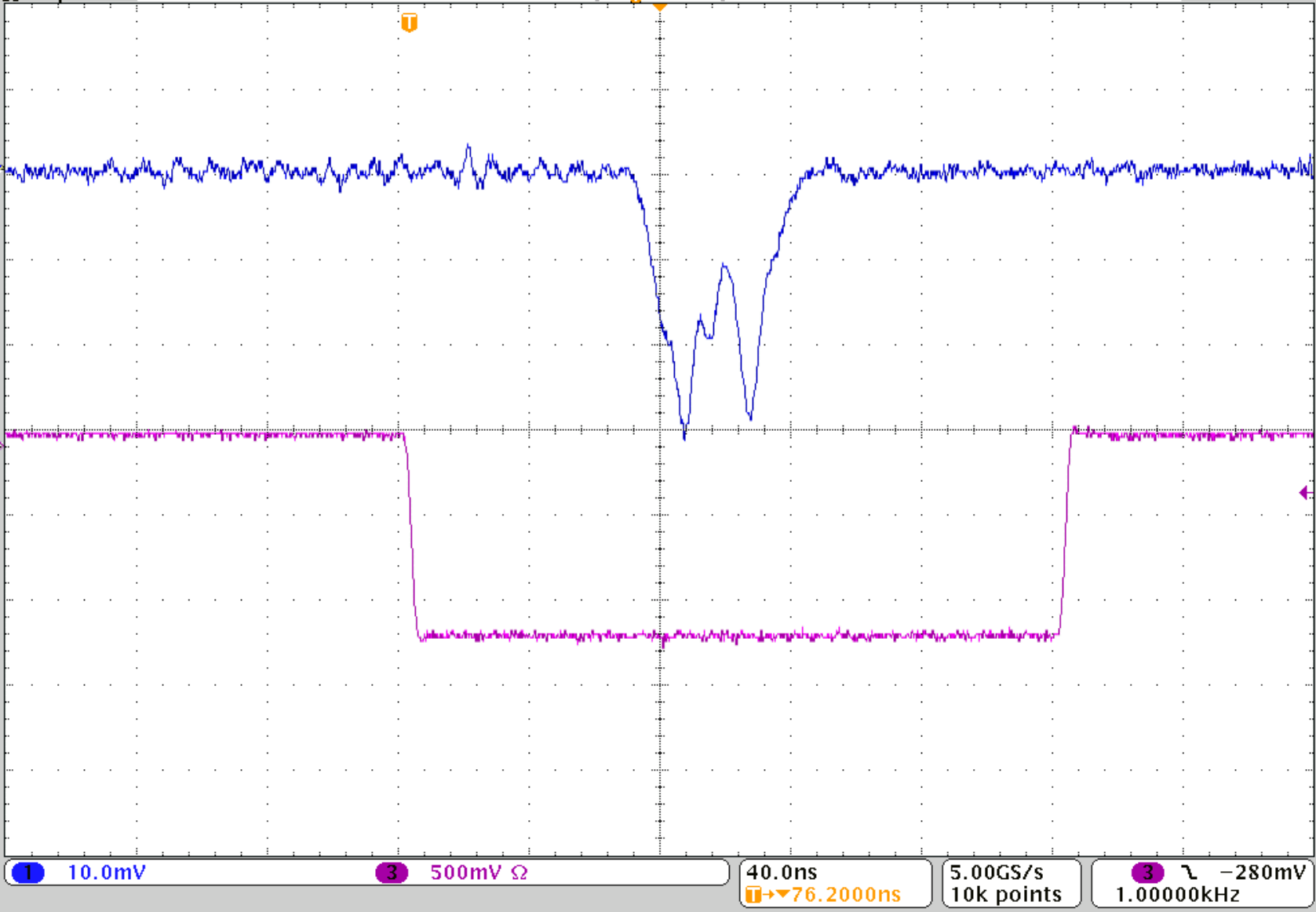This screenshot has height=912, width=1316.
Task: Click the 1.00000kHz trigger frequency readout
Action: point(1177,895)
